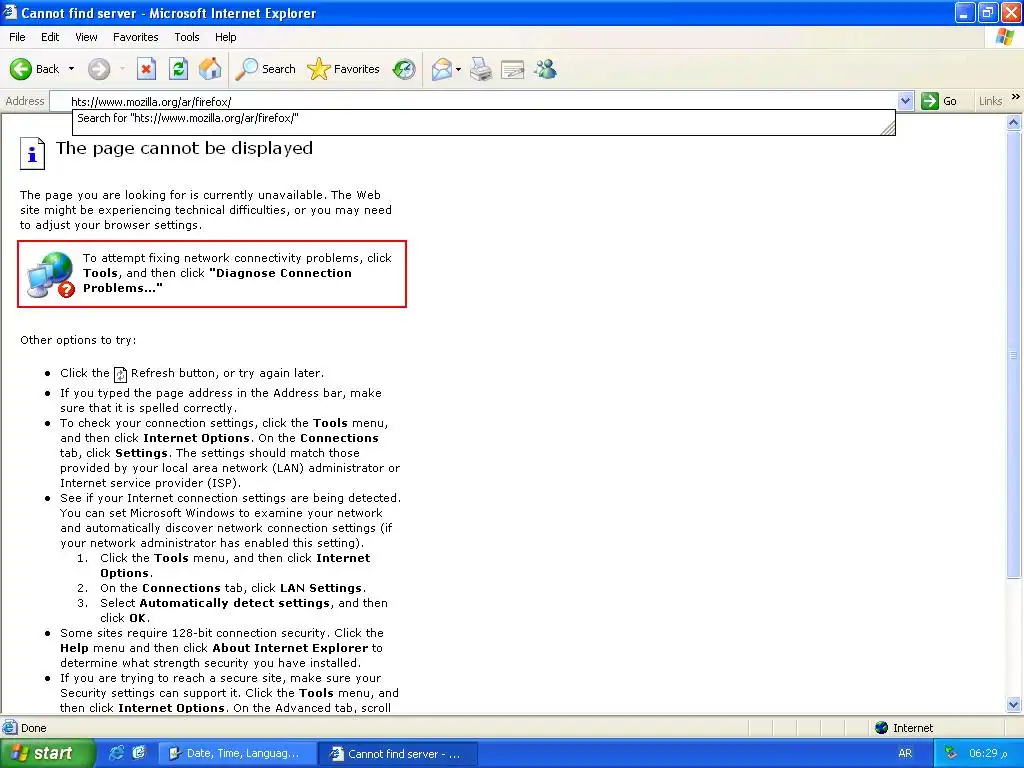Click the Print icon
Screen dimensions: 1024x768
(x=481, y=69)
